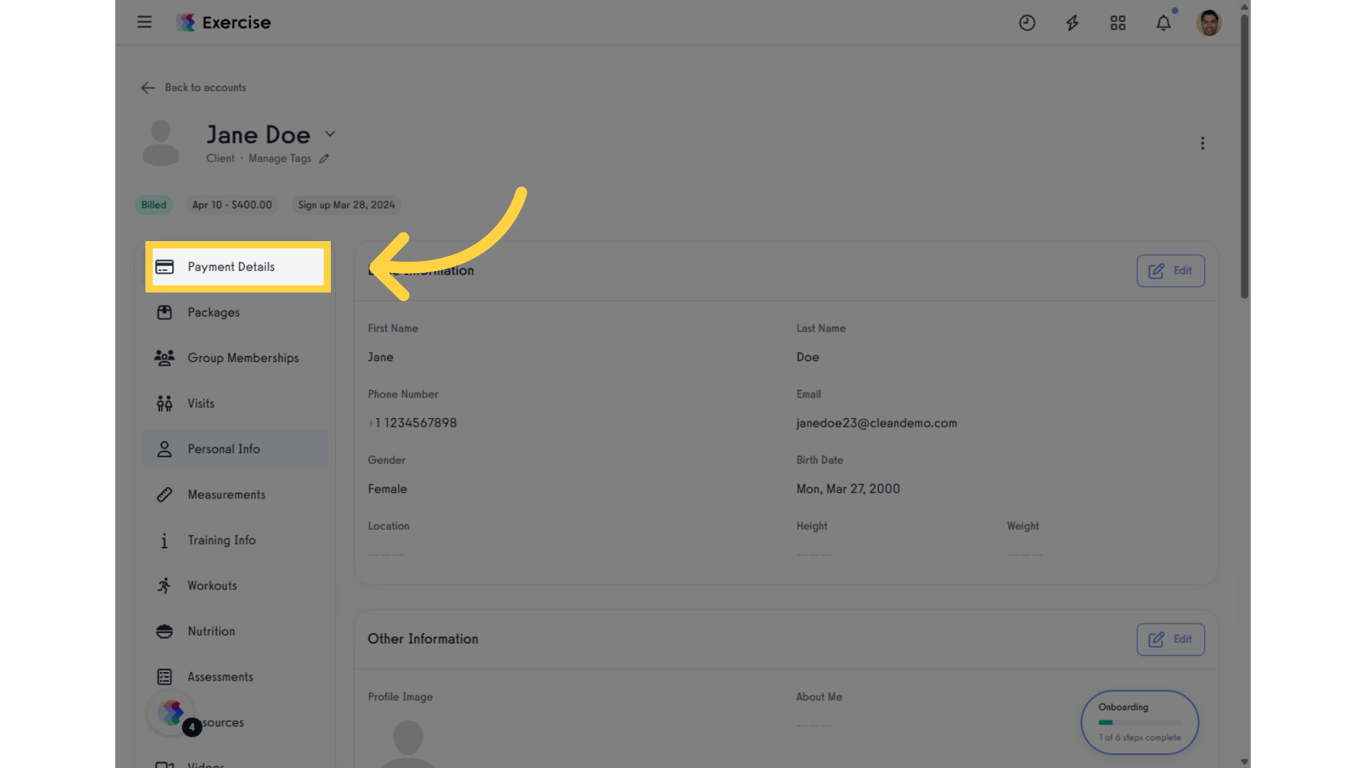The width and height of the screenshot is (1366, 768).
Task: Edit the Other Information section
Action: (x=1170, y=639)
